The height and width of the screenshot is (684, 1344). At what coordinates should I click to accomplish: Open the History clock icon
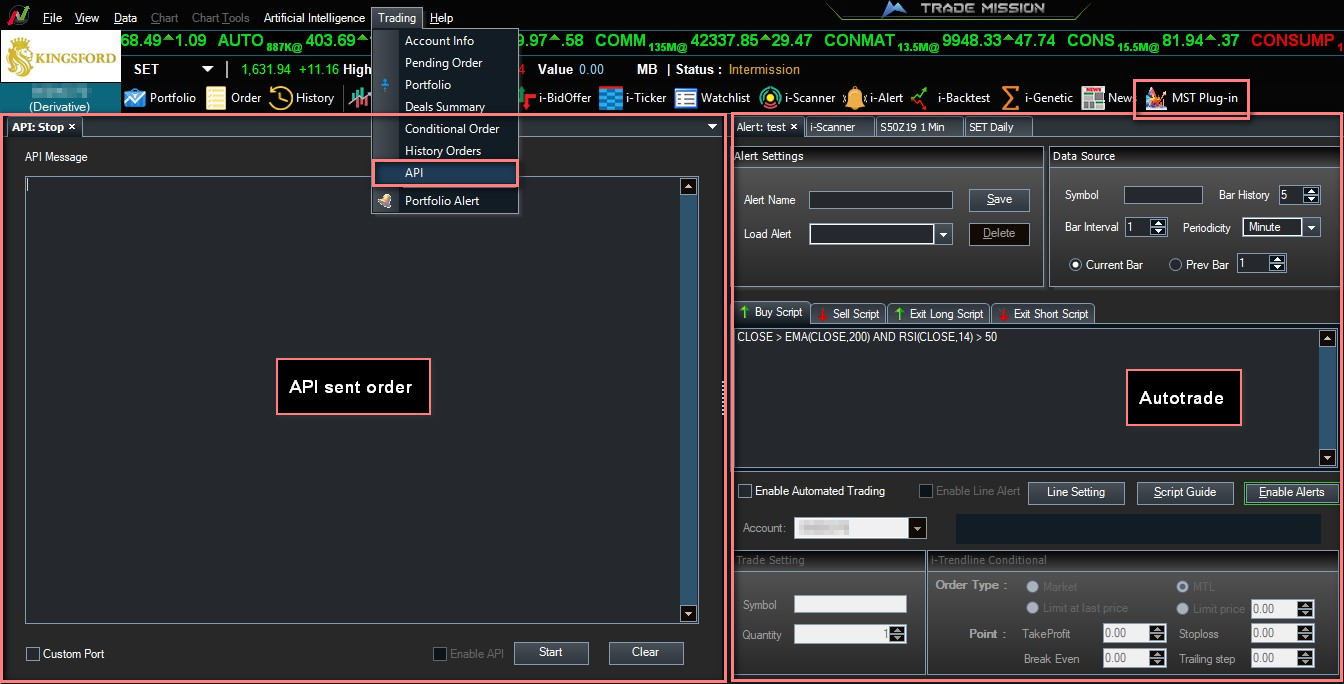tap(280, 98)
